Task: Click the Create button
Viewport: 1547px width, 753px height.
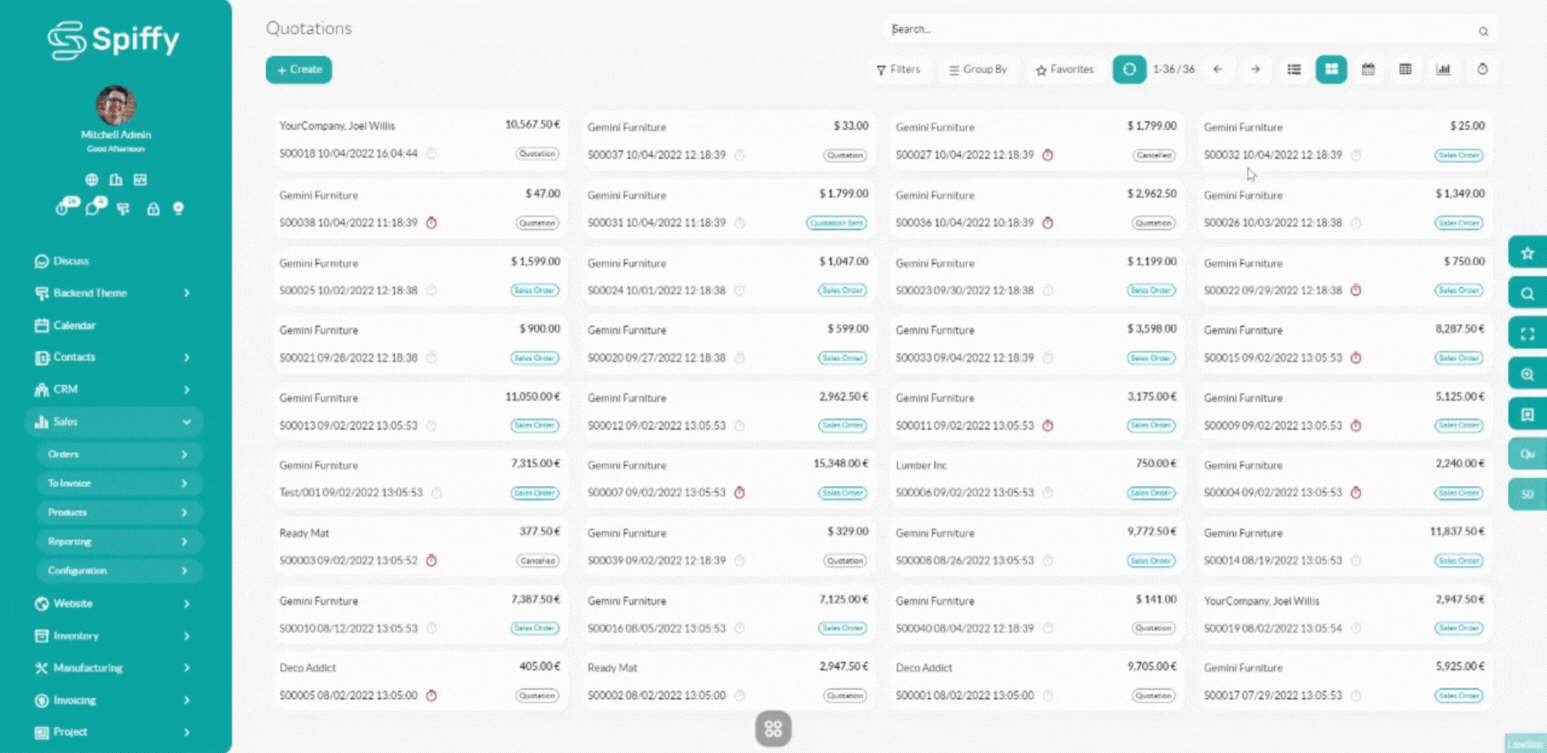Action: 299,70
